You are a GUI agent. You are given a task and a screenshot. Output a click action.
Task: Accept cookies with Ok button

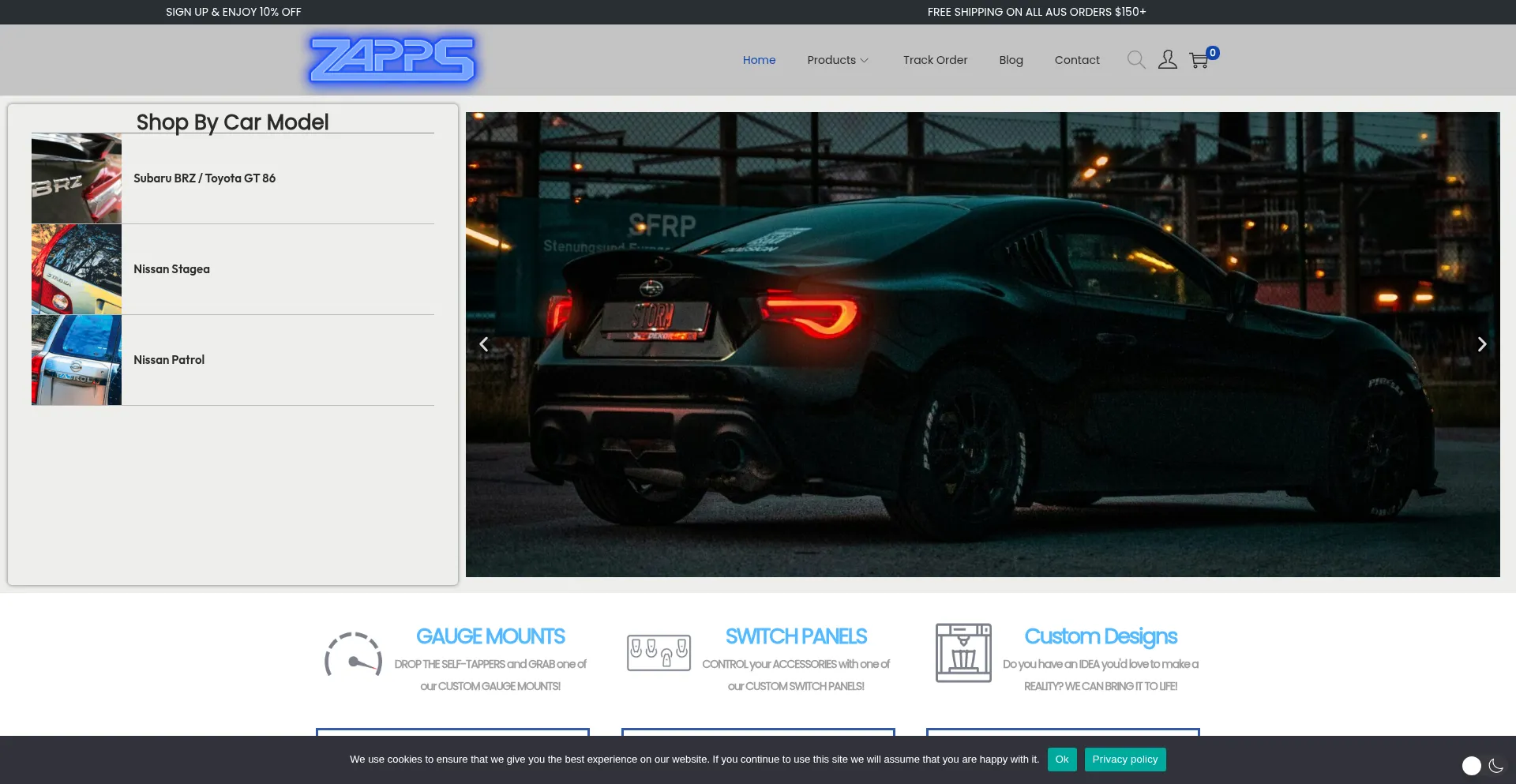pyautogui.click(x=1061, y=759)
